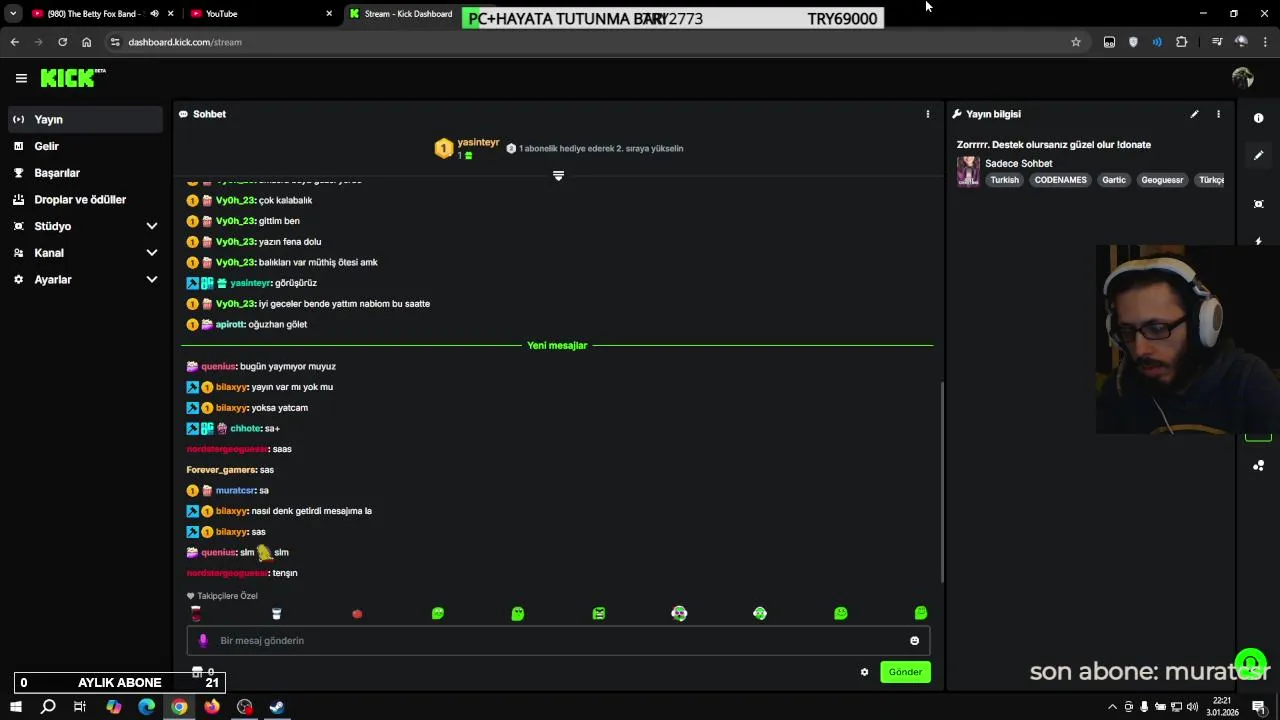Switch to Stream - Kick Dashboard tab

[400, 14]
